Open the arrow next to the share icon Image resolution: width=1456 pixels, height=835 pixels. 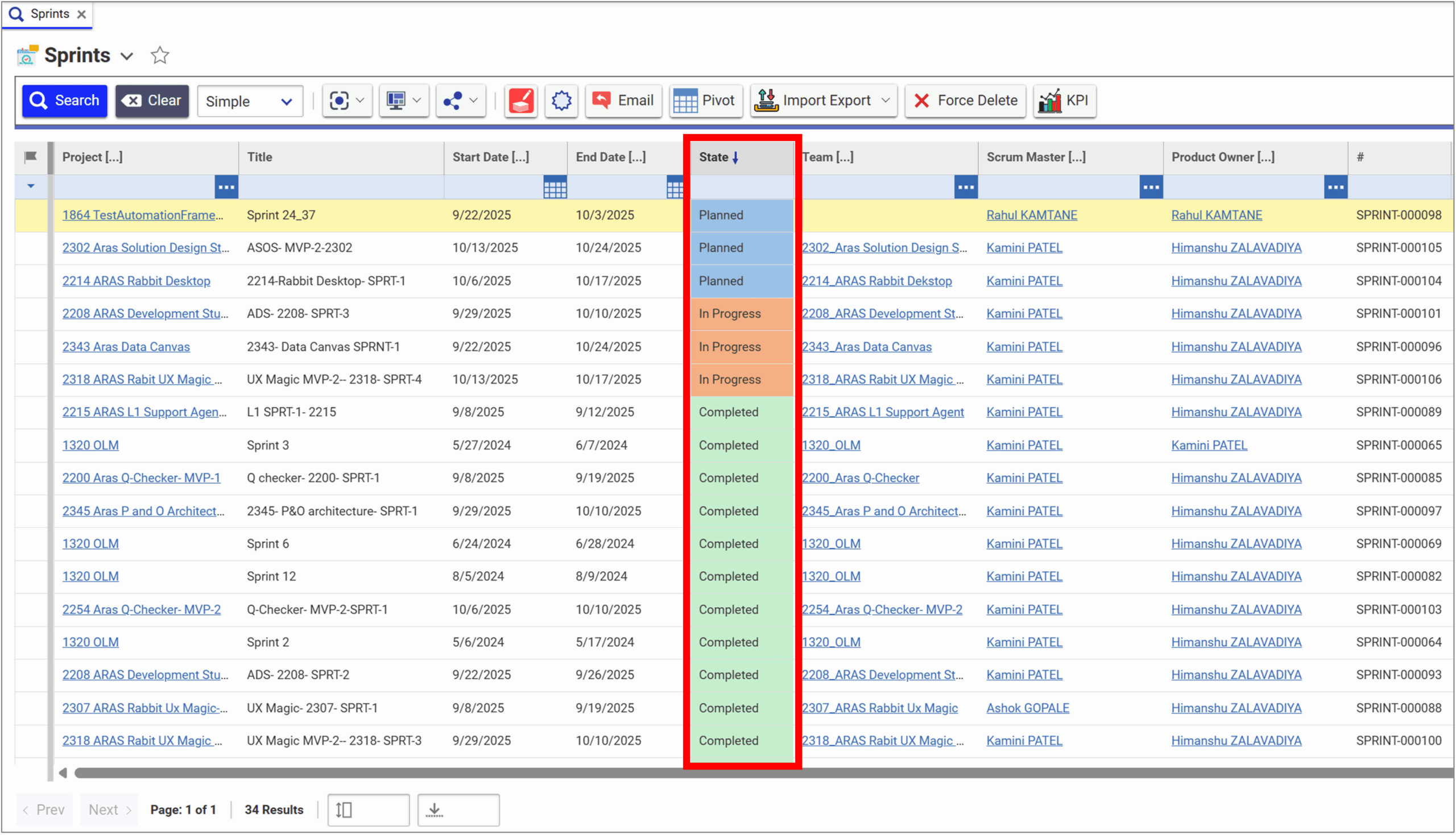tap(474, 101)
